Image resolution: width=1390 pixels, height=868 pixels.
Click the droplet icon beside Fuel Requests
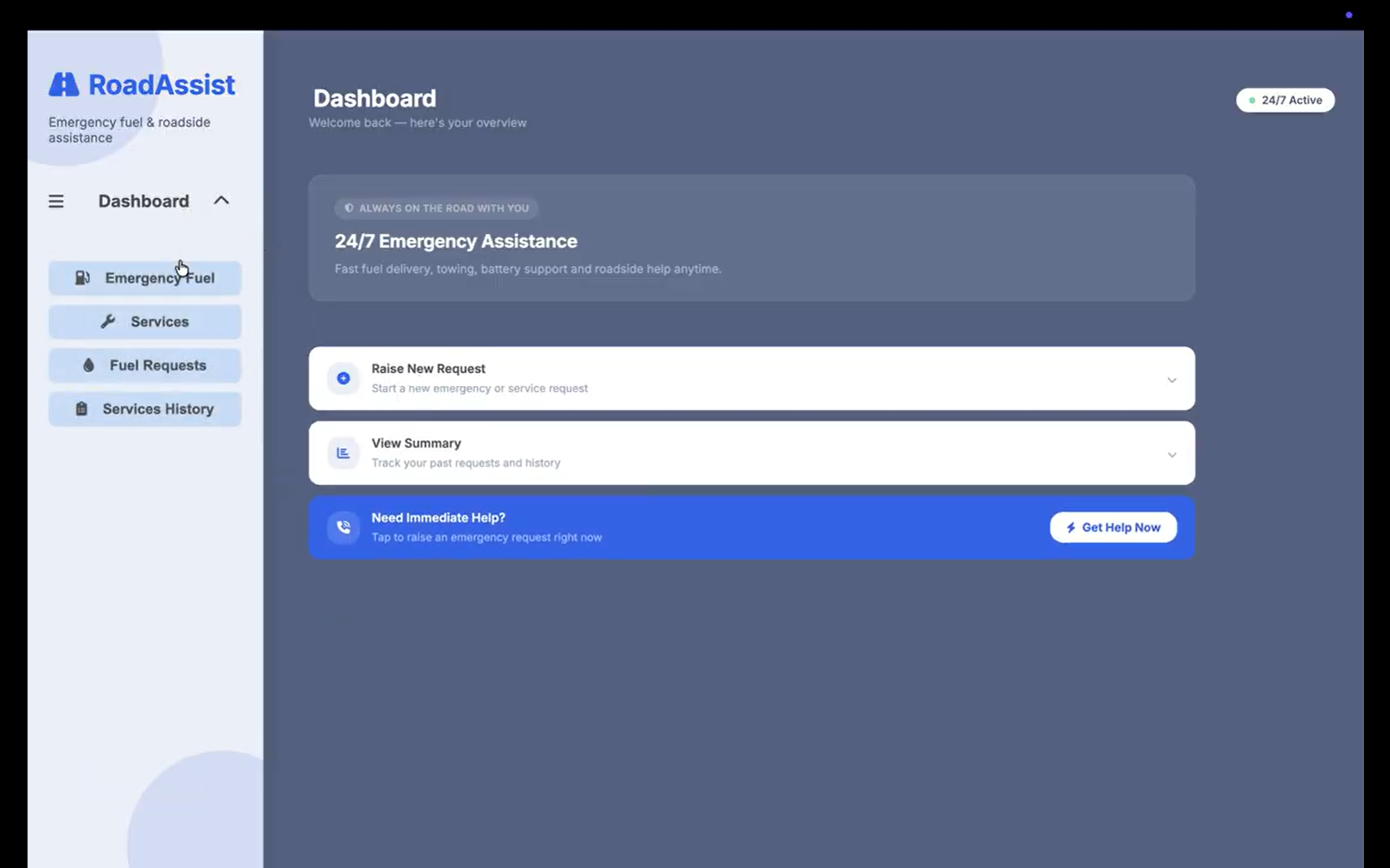pyautogui.click(x=88, y=366)
